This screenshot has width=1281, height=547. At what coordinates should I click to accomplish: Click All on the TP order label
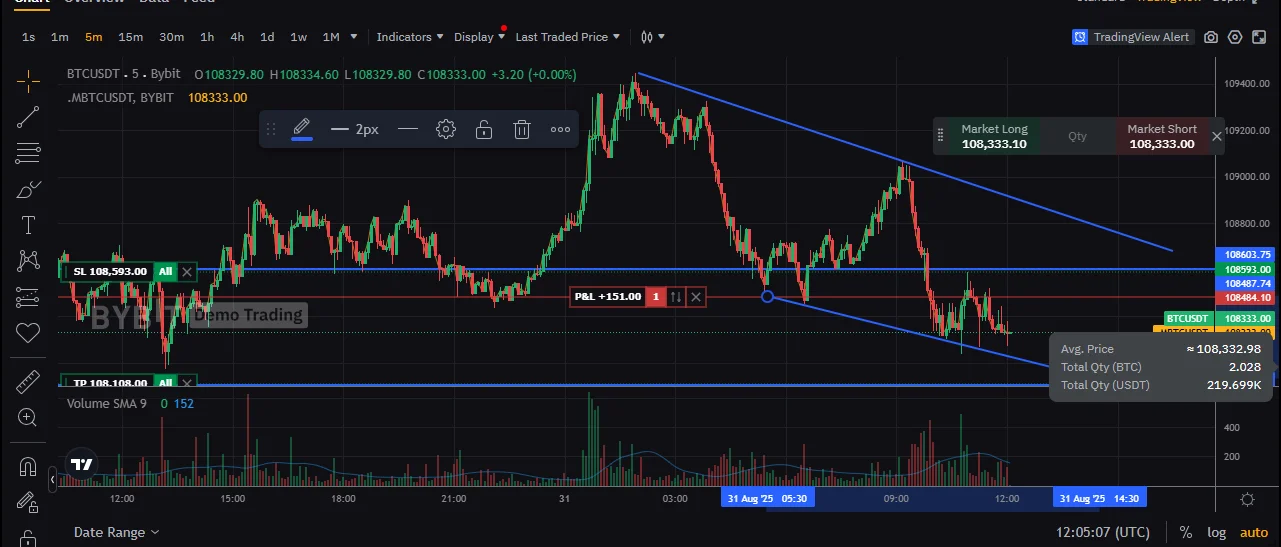165,382
